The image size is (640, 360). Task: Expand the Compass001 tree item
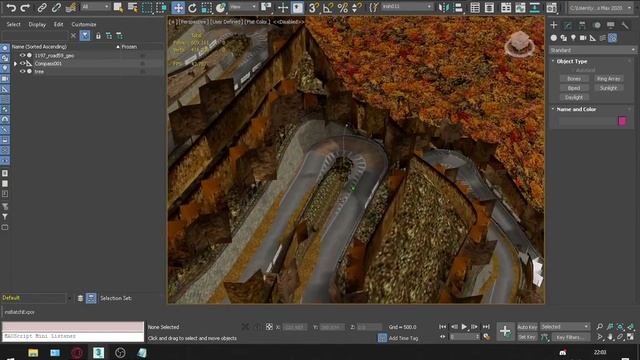point(16,64)
